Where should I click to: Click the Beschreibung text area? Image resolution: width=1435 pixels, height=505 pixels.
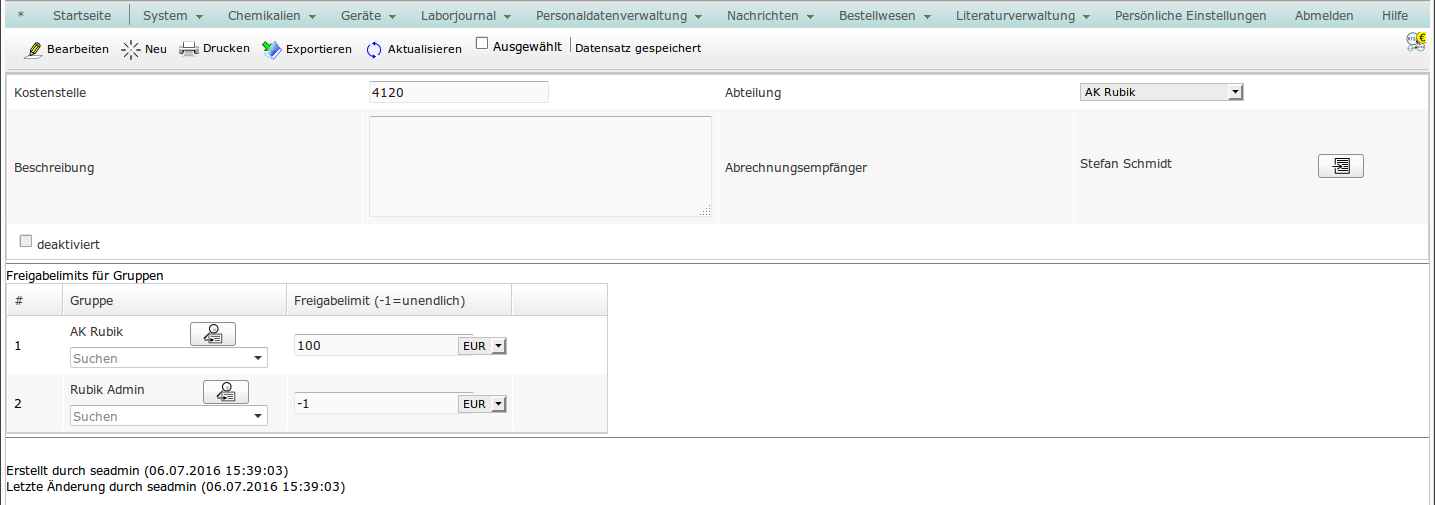(x=540, y=166)
